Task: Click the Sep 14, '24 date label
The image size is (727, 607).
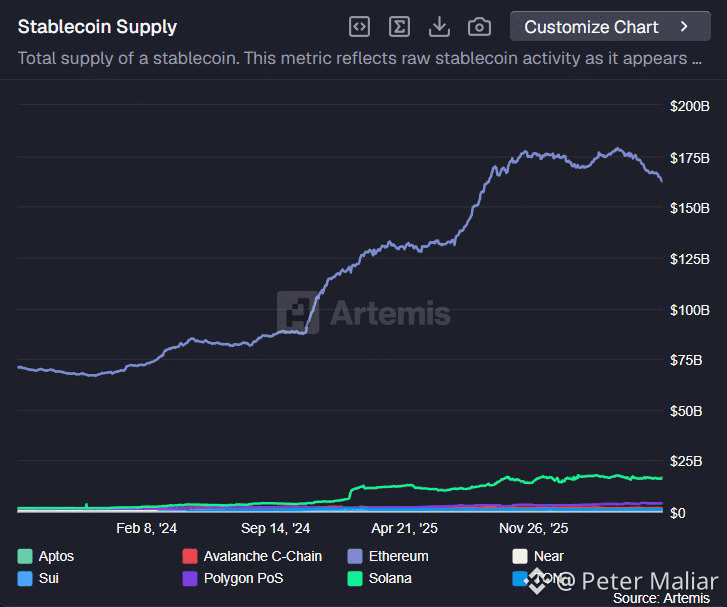Action: coord(275,528)
